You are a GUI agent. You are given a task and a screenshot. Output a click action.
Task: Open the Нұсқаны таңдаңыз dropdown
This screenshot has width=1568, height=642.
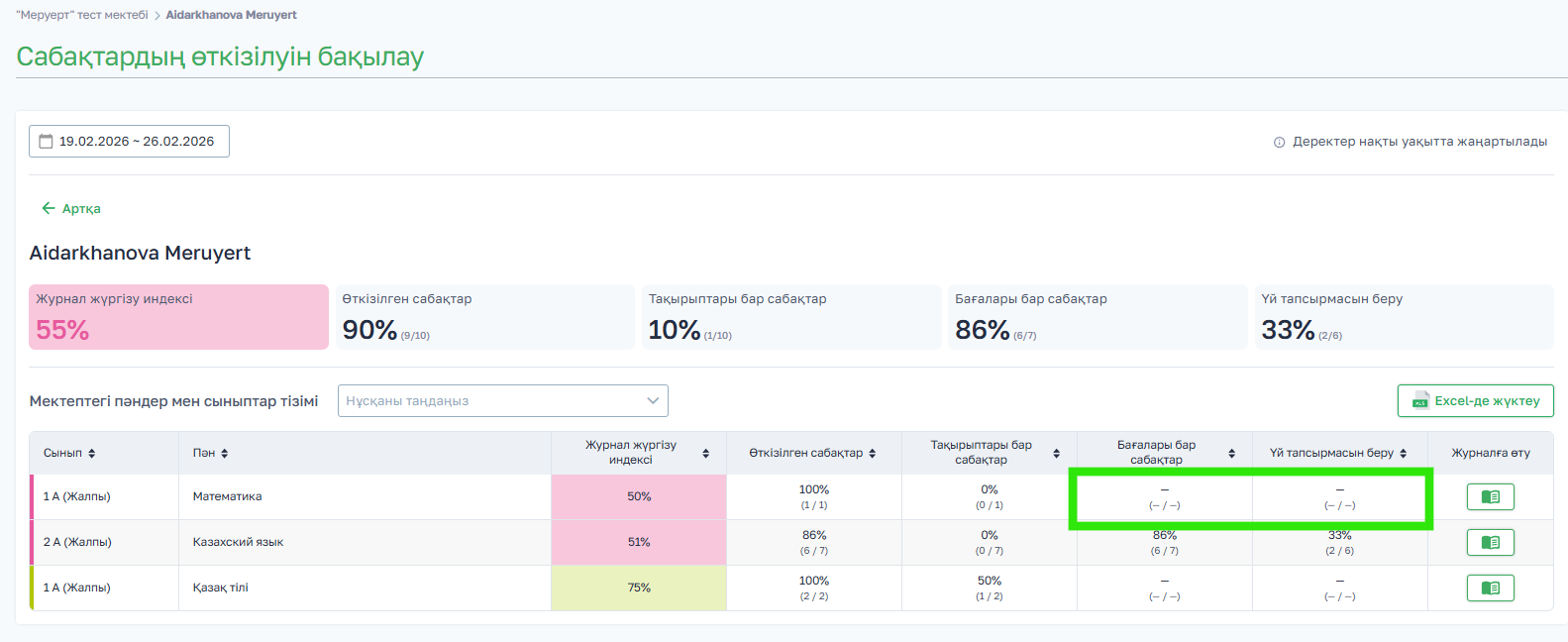point(502,400)
